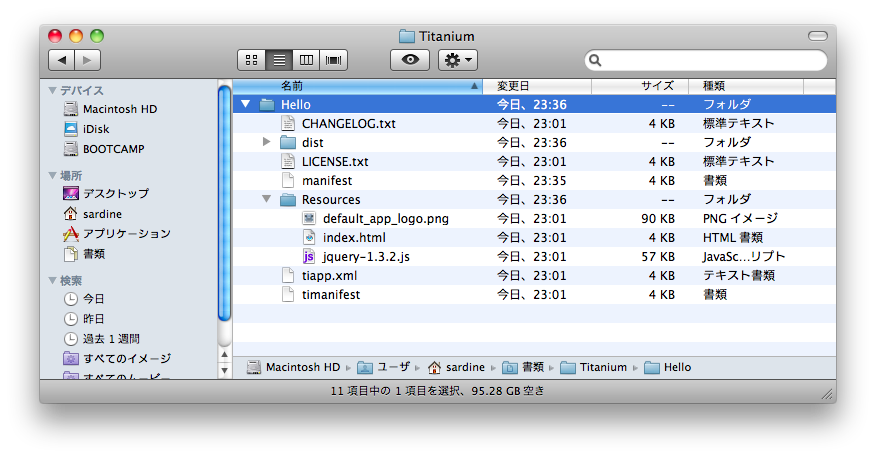Viewport: 876px width, 458px height.
Task: Select the Hello folder icon
Action: point(267,104)
